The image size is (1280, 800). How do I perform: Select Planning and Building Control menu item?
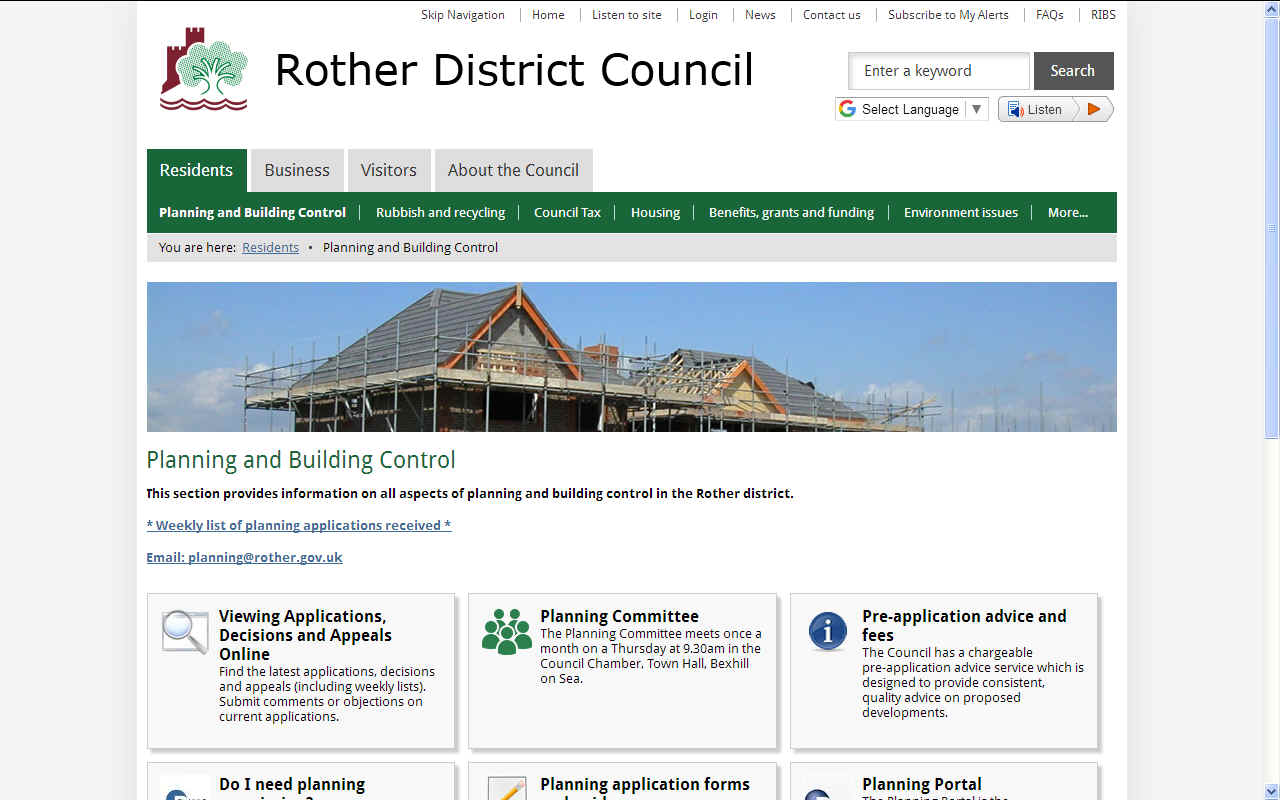[x=252, y=212]
